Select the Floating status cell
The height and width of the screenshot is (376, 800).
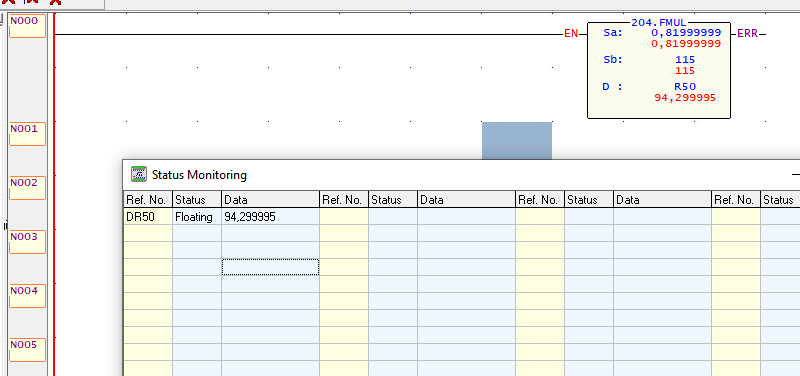197,217
